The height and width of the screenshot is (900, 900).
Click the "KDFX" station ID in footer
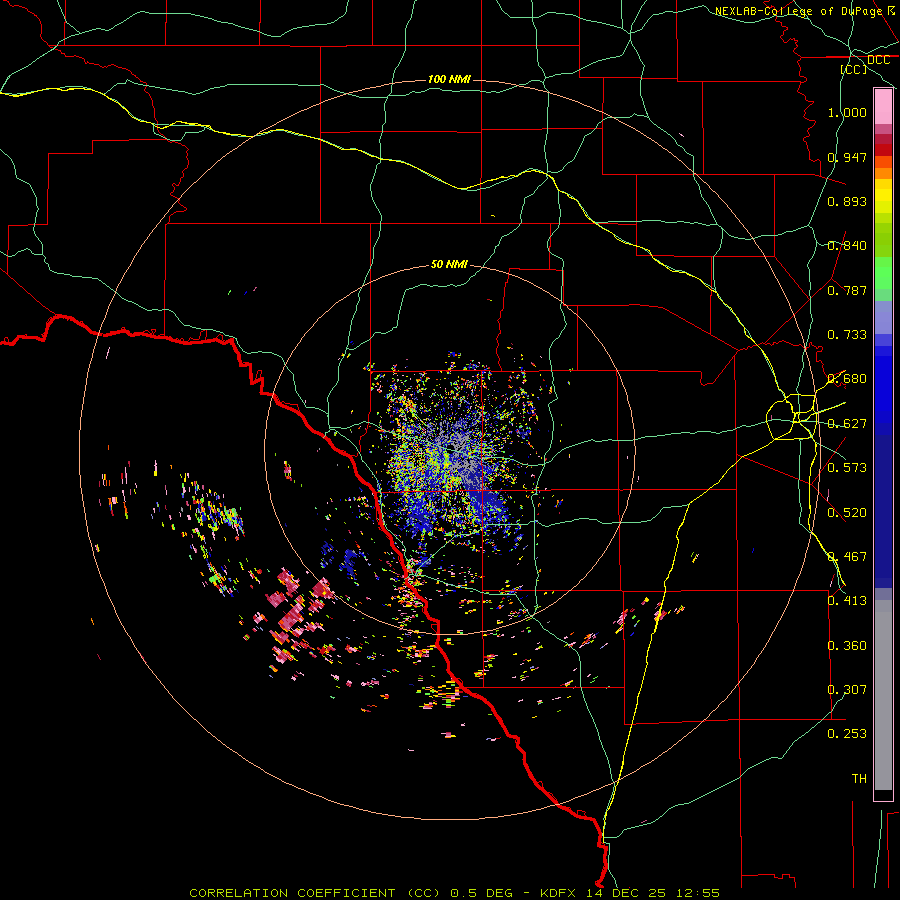(560, 893)
